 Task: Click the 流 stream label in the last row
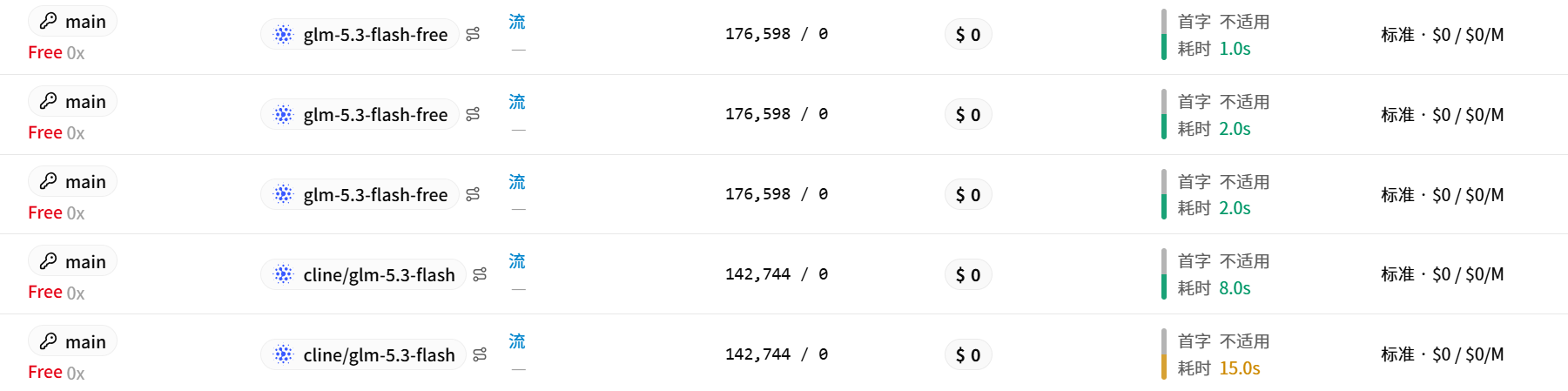pos(517,341)
